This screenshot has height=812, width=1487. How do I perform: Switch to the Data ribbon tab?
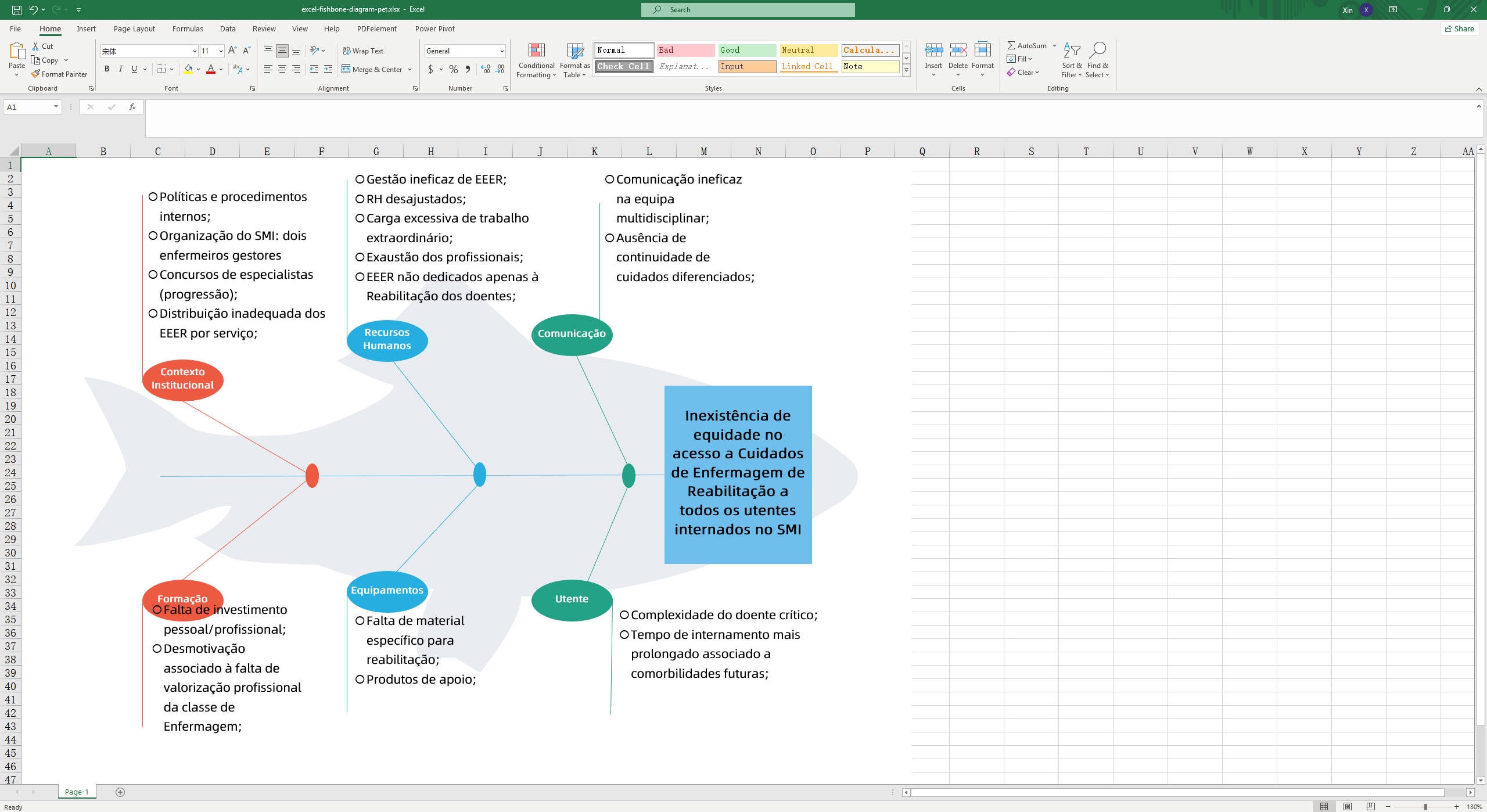point(228,28)
